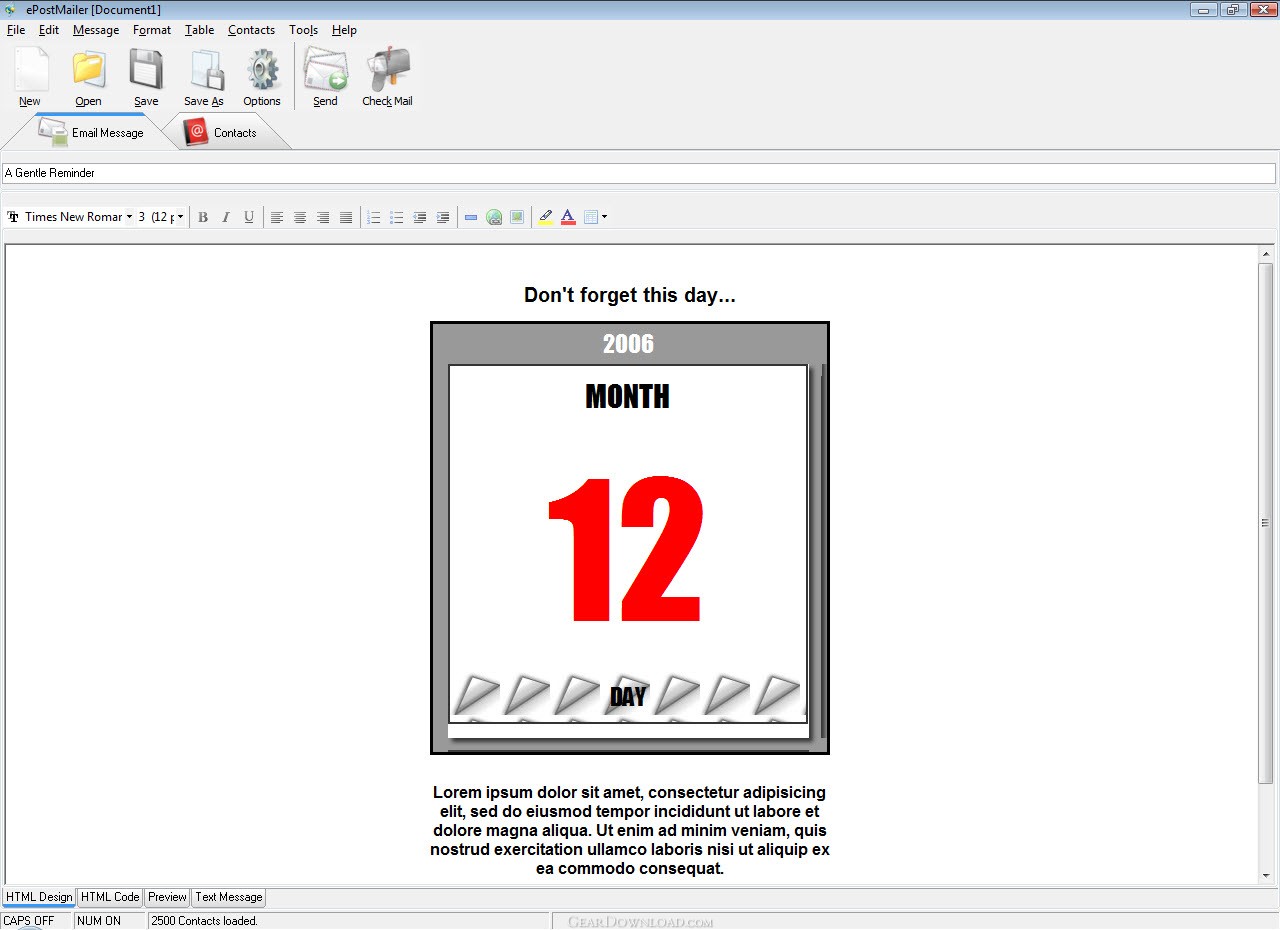Create a numbered list

point(374,217)
